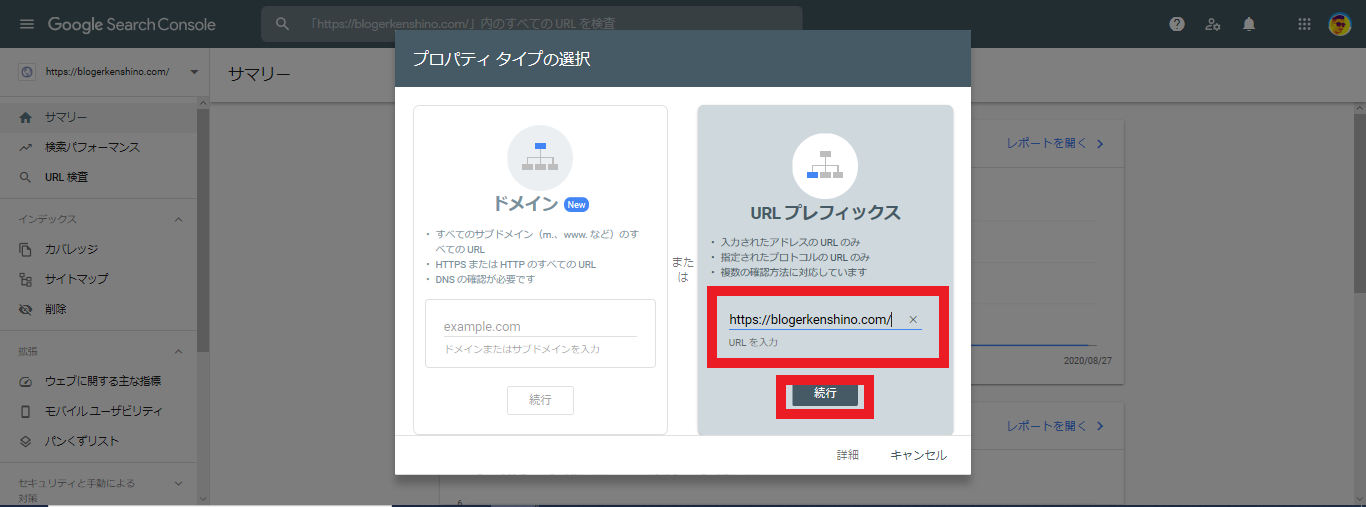Click the ドメイン heading
Screen dimensions: 1366x507
[x=526, y=204]
